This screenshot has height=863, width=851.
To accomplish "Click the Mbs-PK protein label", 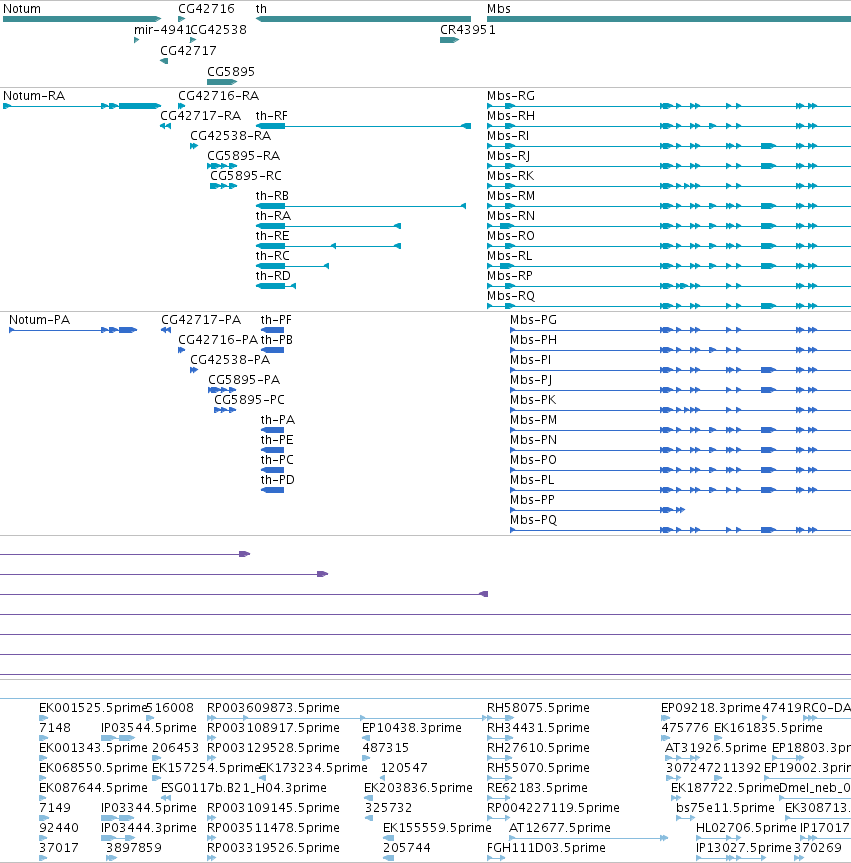I will [x=533, y=400].
